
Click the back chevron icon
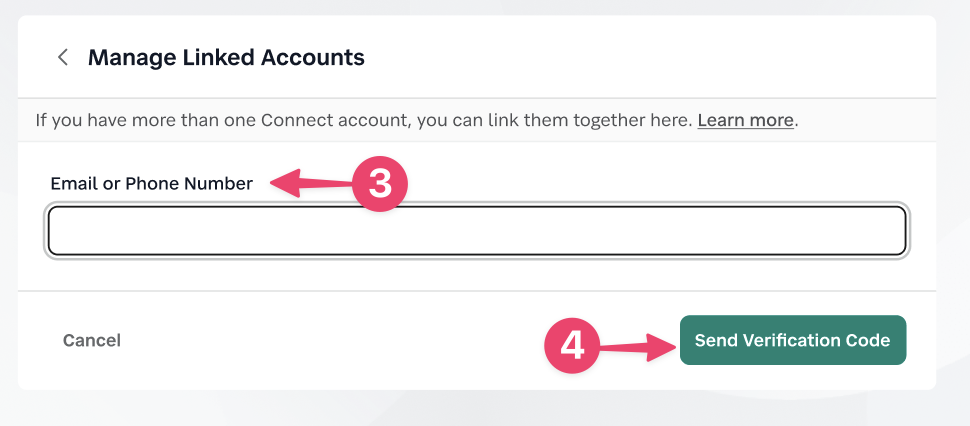coord(63,57)
